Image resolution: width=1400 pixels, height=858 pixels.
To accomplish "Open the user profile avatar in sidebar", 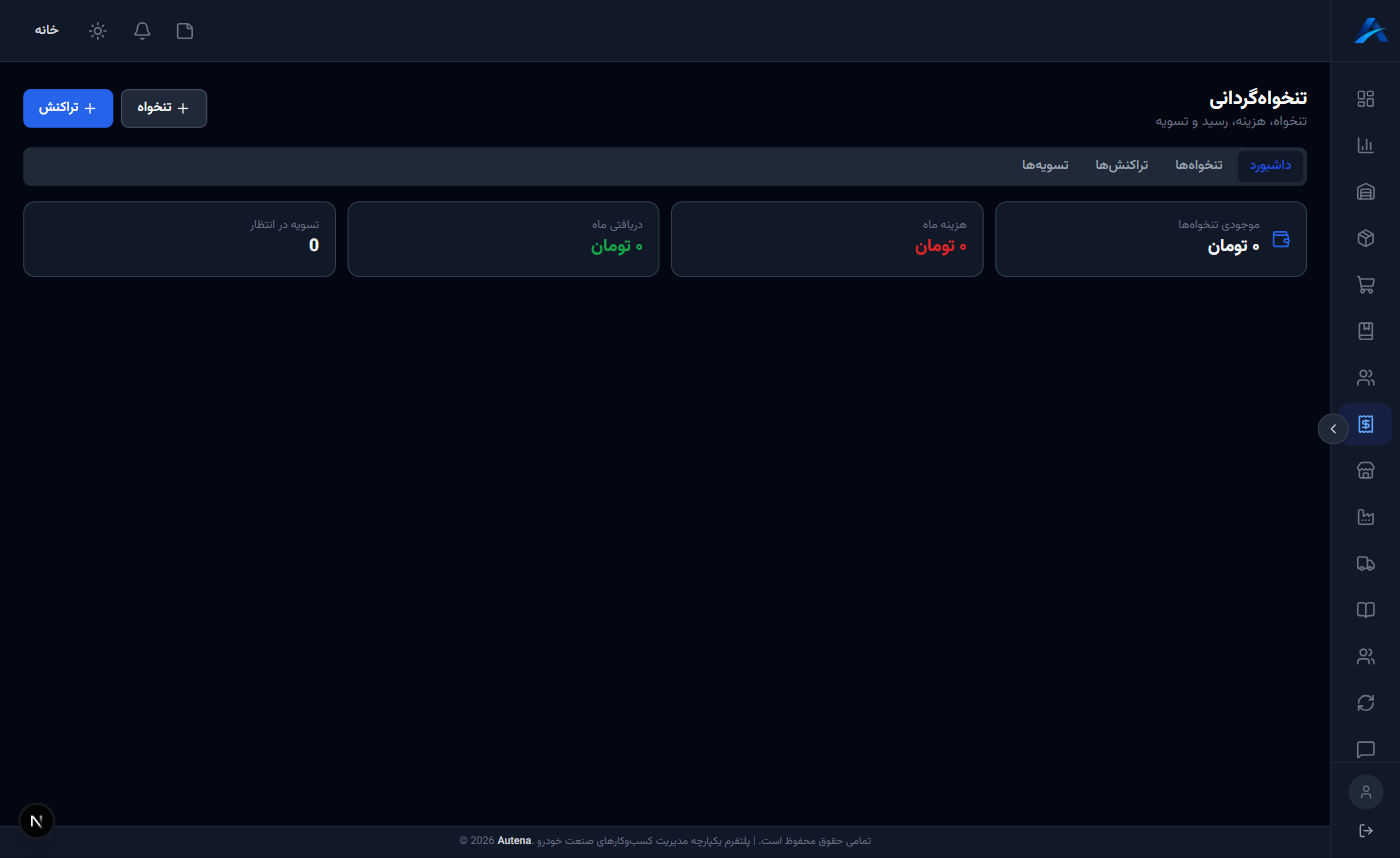I will point(1366,792).
